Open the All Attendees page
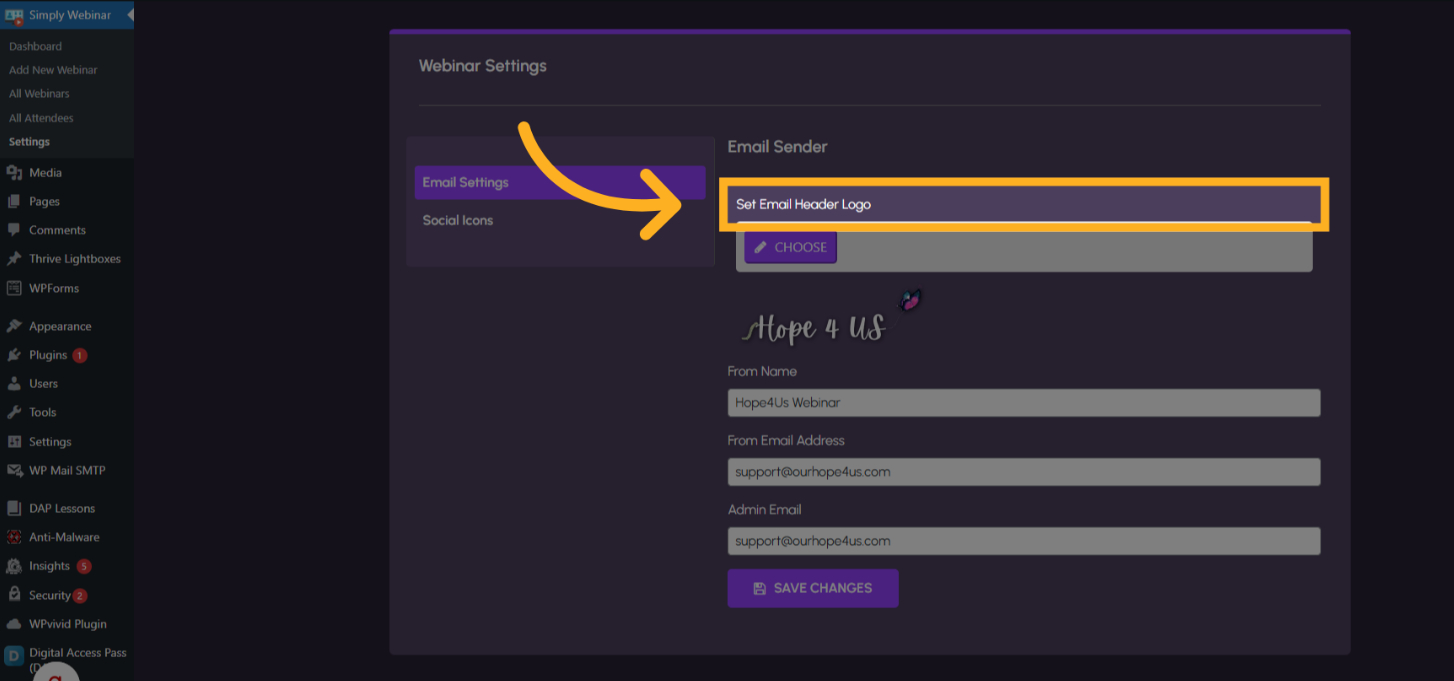 point(41,118)
